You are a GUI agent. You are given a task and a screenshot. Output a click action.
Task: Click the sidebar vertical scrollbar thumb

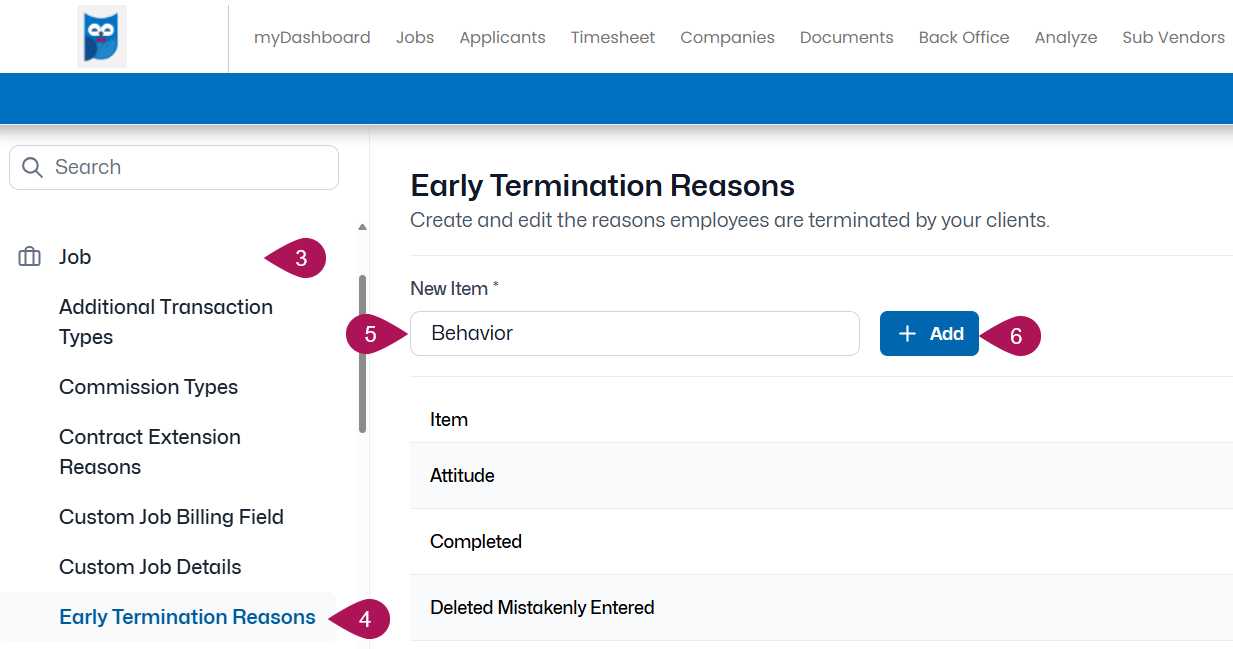click(362, 353)
